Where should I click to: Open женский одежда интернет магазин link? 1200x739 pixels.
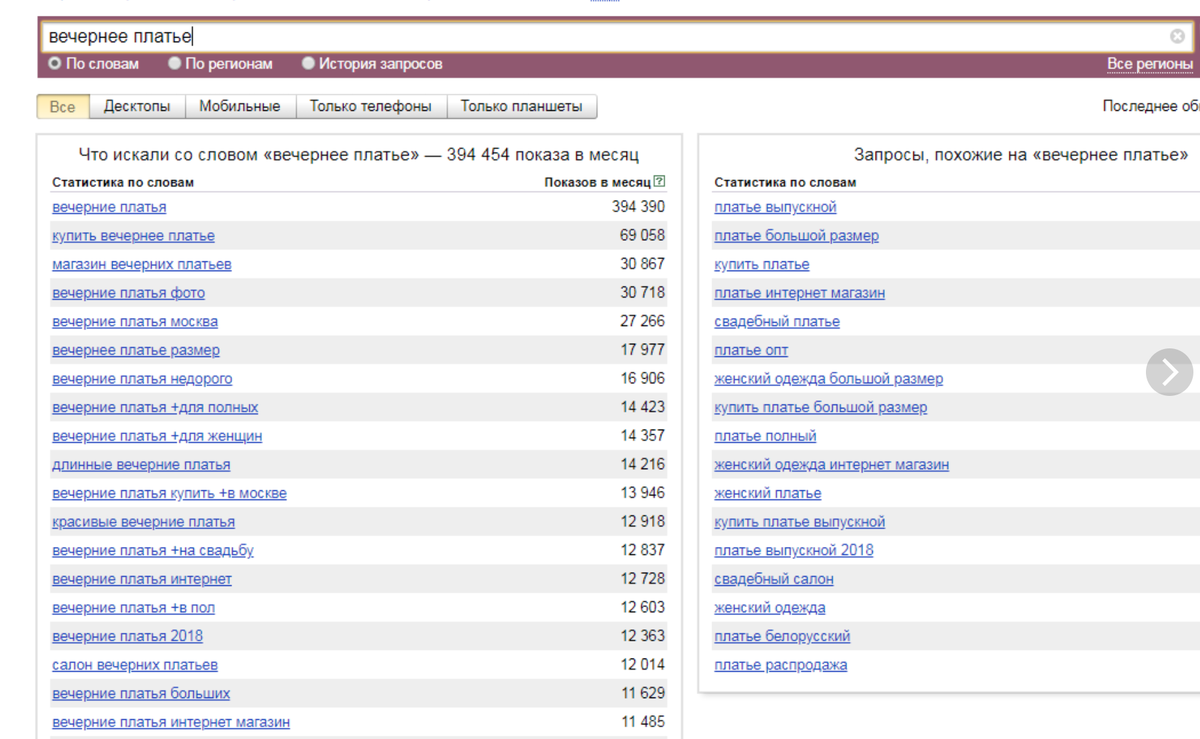832,465
